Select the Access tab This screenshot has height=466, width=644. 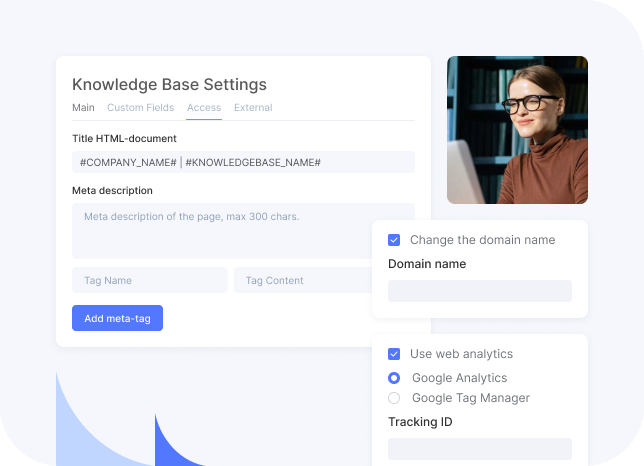(x=204, y=108)
